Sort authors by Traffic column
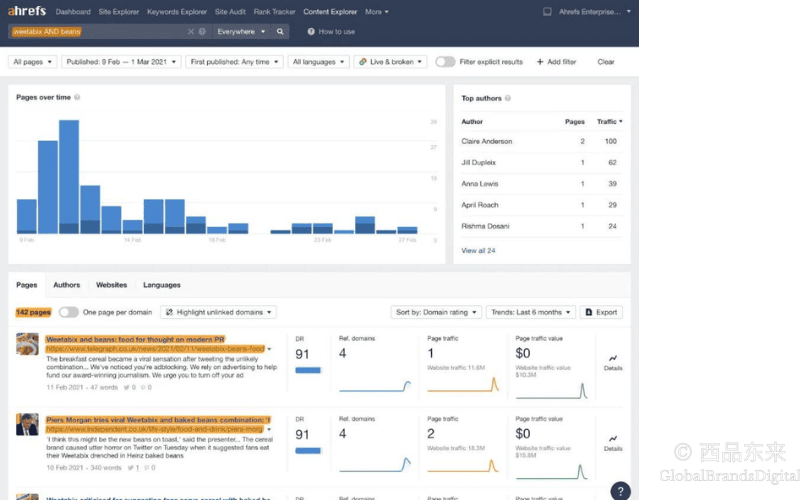This screenshot has width=800, height=500. click(610, 121)
